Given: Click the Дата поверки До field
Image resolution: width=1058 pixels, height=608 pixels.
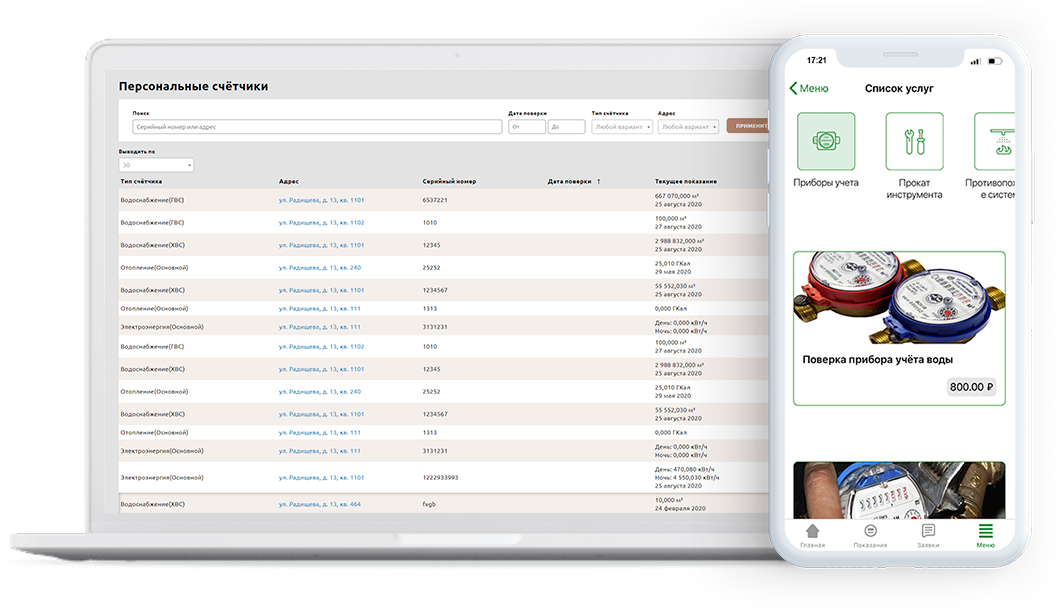Looking at the screenshot, I should (x=566, y=127).
